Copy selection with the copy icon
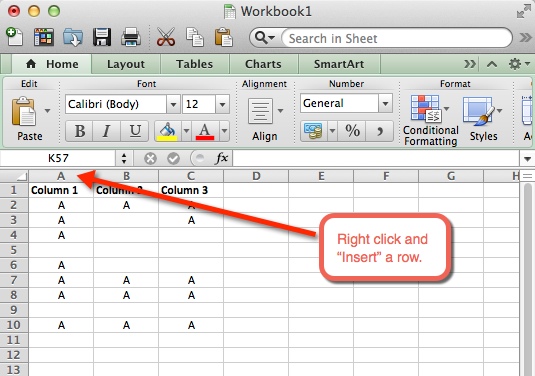This screenshot has height=376, width=535. pyautogui.click(x=195, y=37)
